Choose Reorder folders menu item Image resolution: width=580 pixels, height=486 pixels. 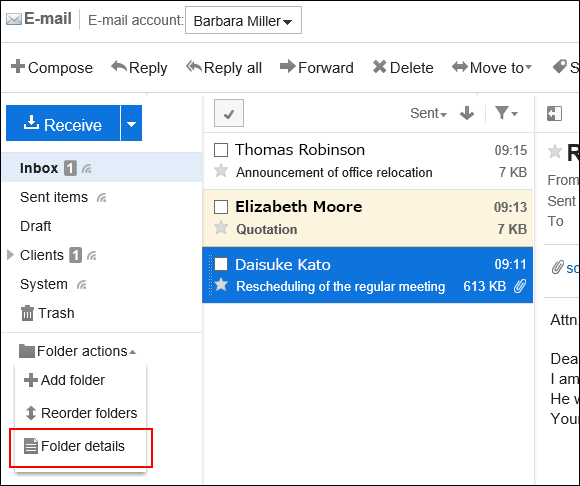81,413
